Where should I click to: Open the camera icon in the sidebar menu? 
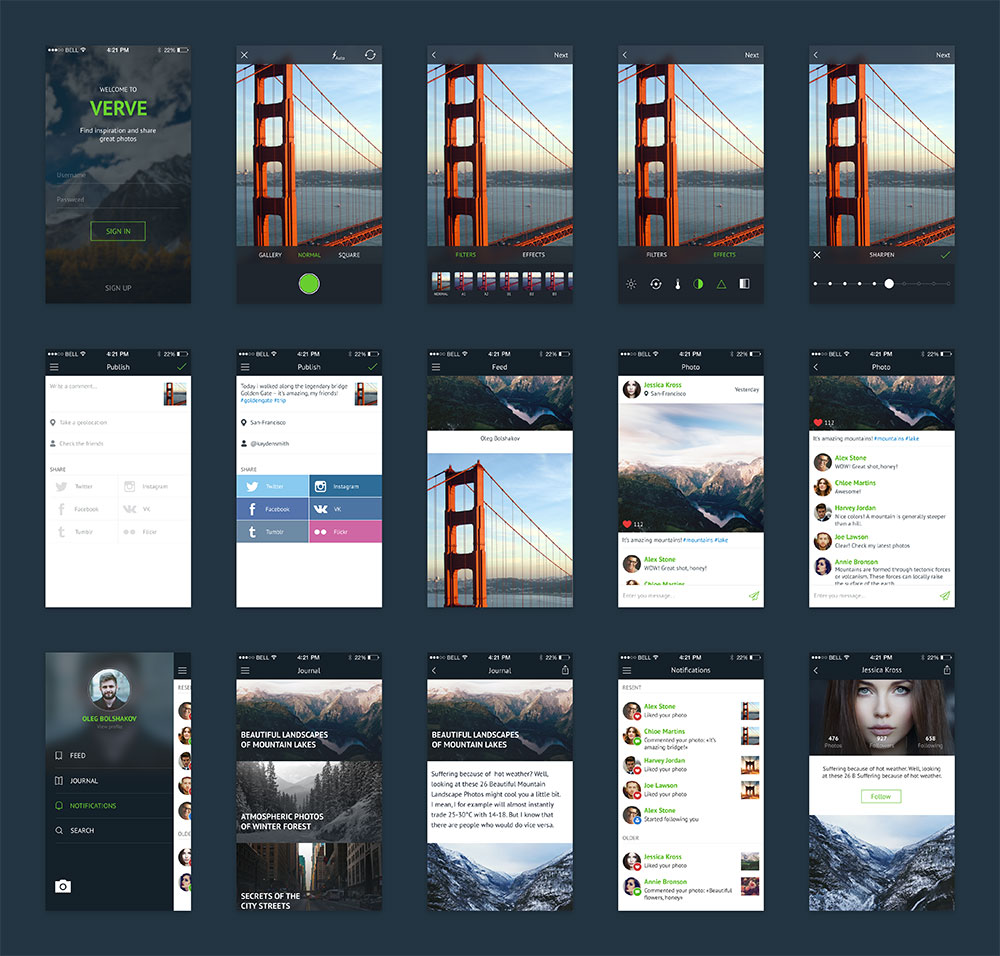pos(63,886)
